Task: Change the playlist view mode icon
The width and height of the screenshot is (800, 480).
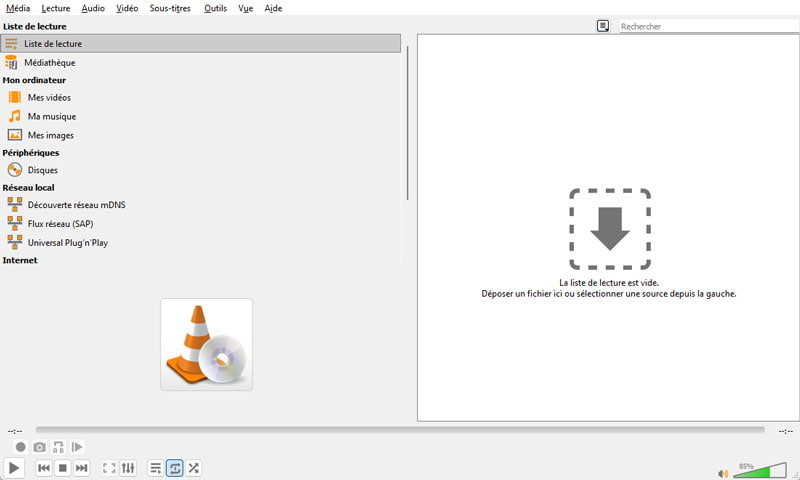Action: 603,26
